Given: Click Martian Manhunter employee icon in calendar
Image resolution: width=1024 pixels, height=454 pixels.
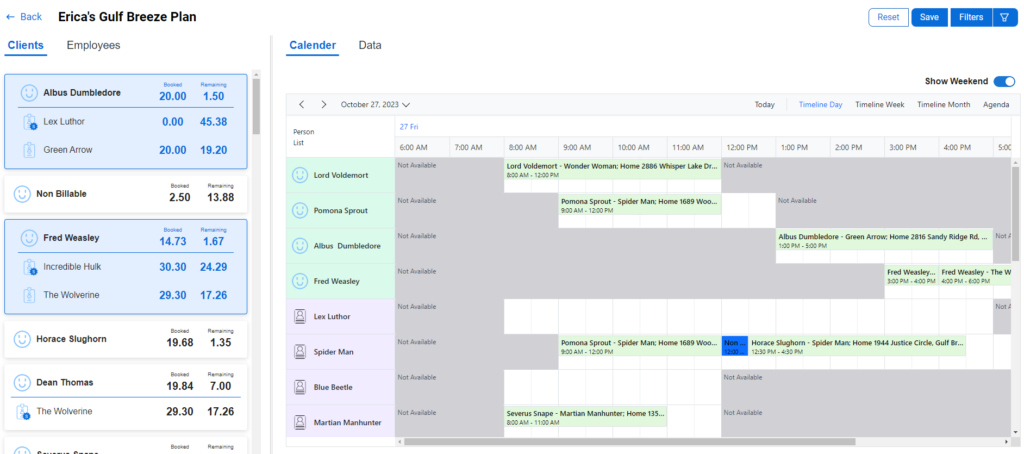Looking at the screenshot, I should (300, 422).
